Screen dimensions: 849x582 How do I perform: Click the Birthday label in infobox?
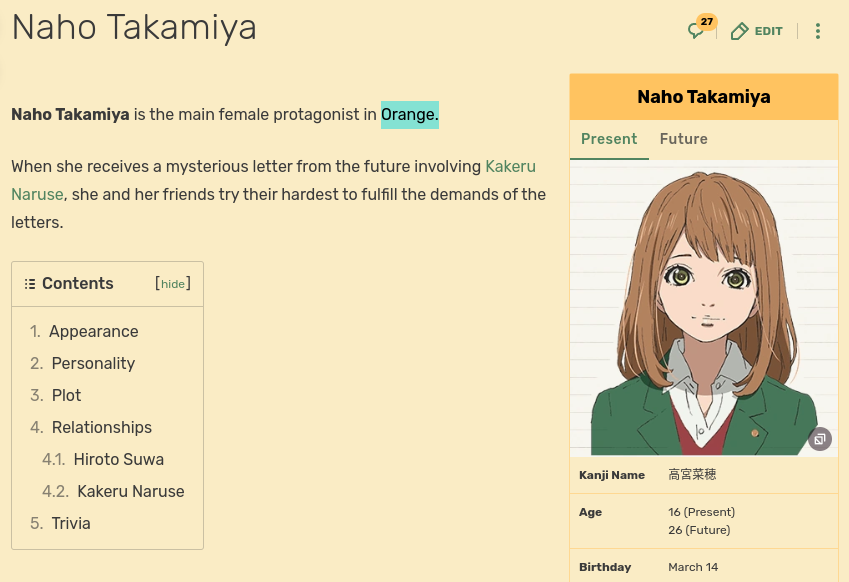[605, 567]
